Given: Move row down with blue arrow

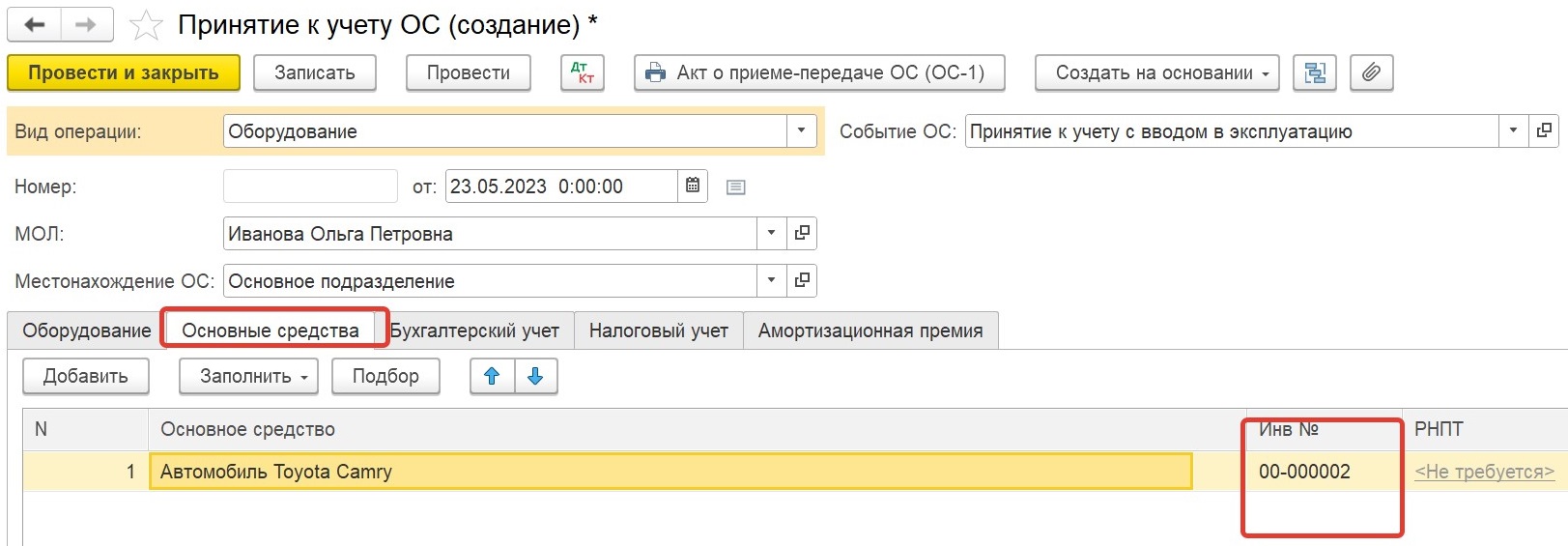Looking at the screenshot, I should (x=536, y=376).
